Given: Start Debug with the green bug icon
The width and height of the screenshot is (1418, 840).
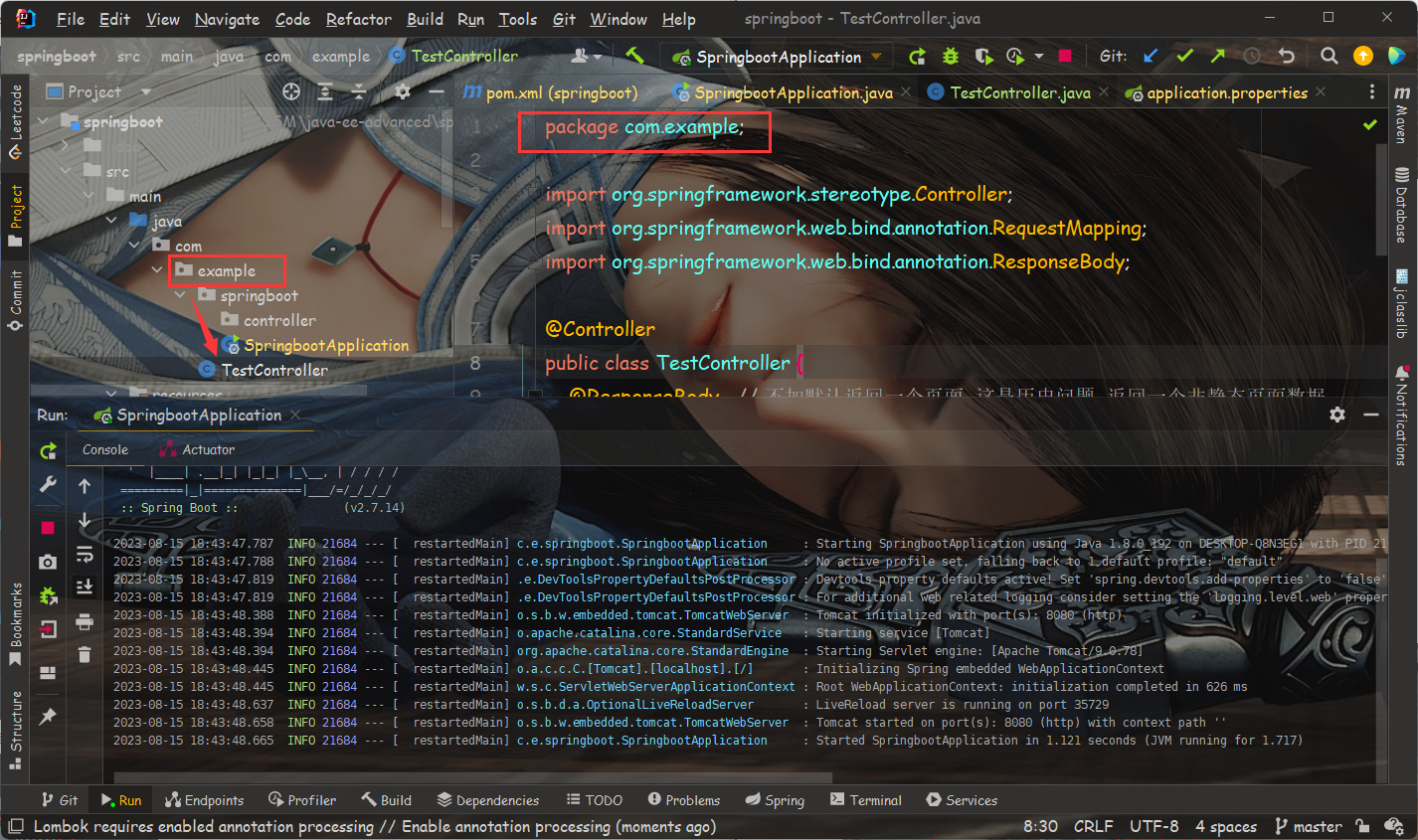Looking at the screenshot, I should (x=951, y=56).
